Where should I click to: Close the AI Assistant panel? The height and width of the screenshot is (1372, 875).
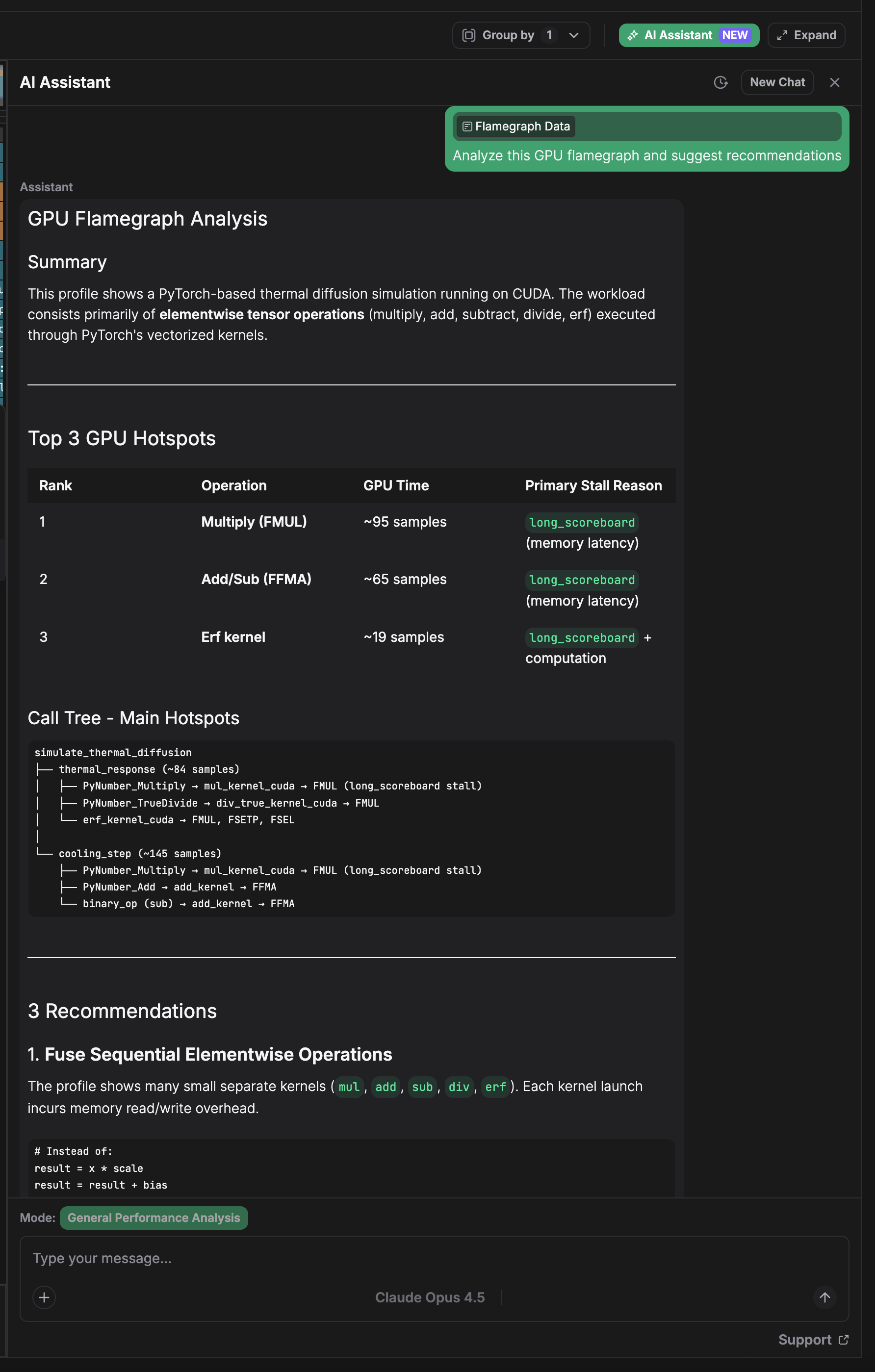click(834, 82)
